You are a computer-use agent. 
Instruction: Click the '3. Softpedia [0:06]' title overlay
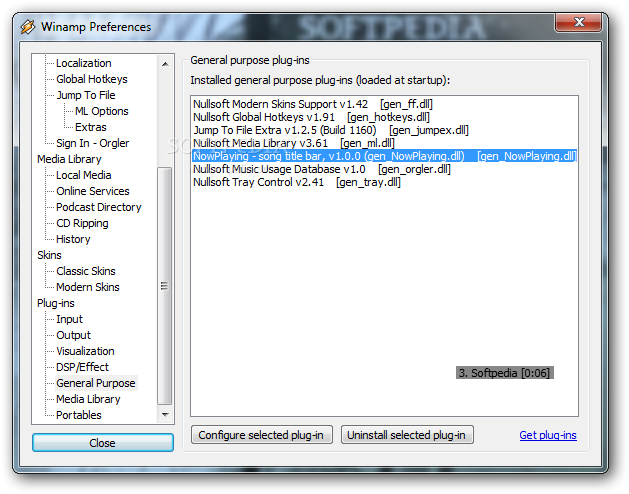(505, 373)
